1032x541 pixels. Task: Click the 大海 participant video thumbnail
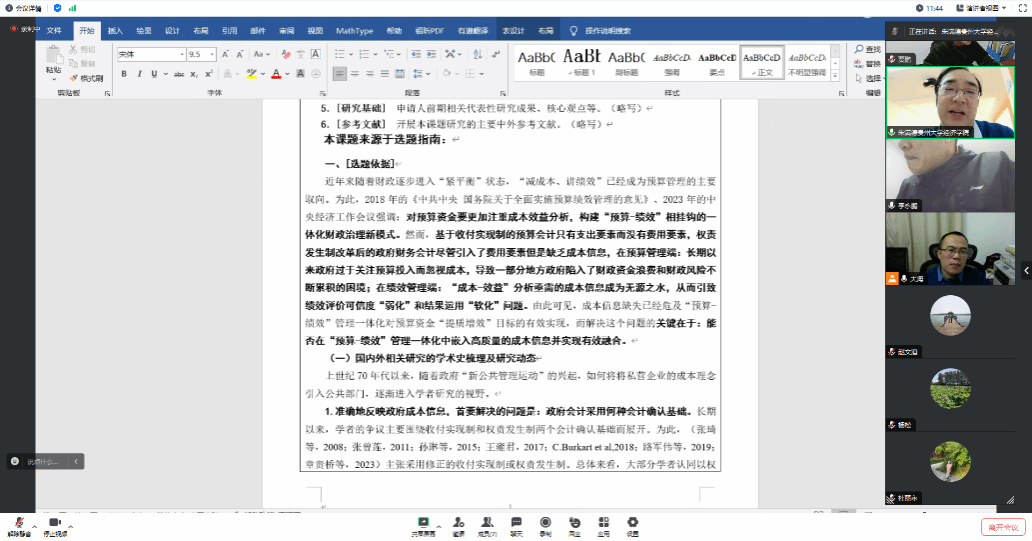pos(927,250)
